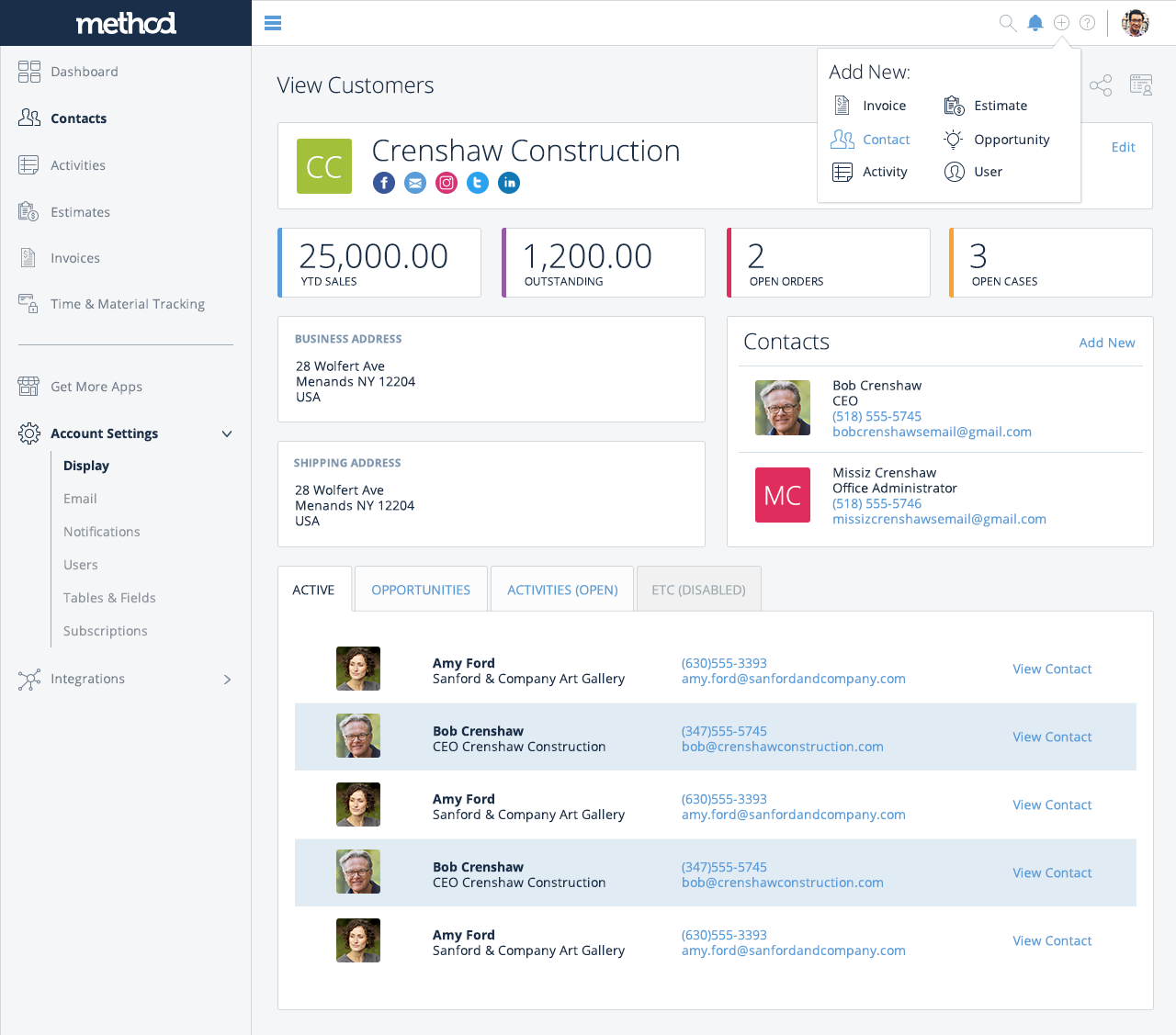Choose Opportunity from Add New menu
1176x1035 pixels.
tap(1011, 140)
